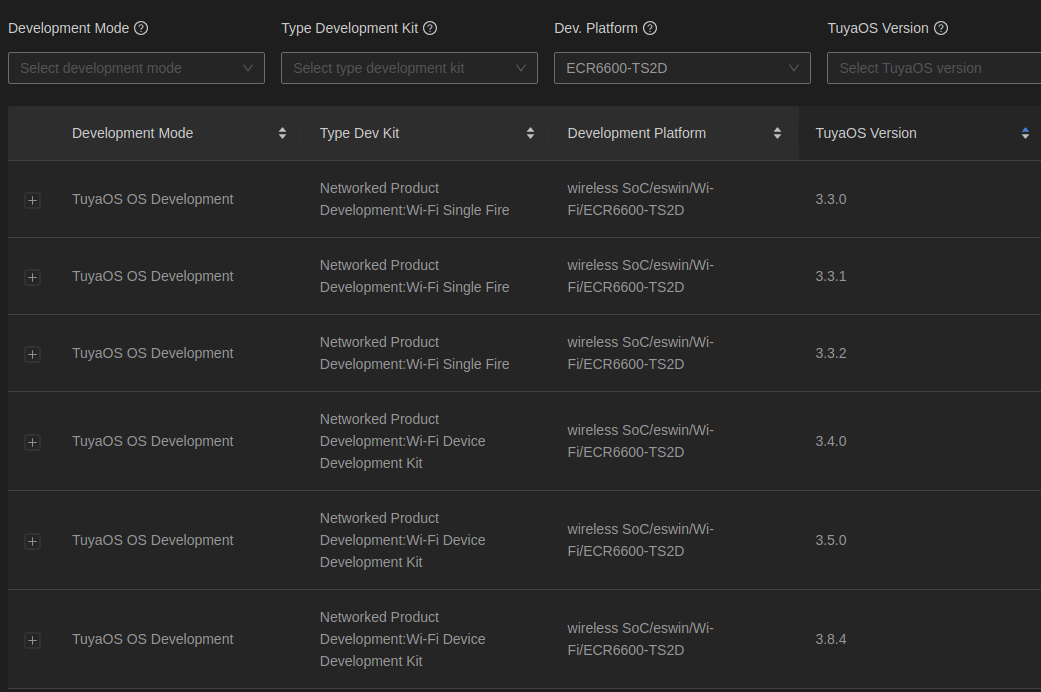Click the TuyaOS Version filter label

pos(878,28)
